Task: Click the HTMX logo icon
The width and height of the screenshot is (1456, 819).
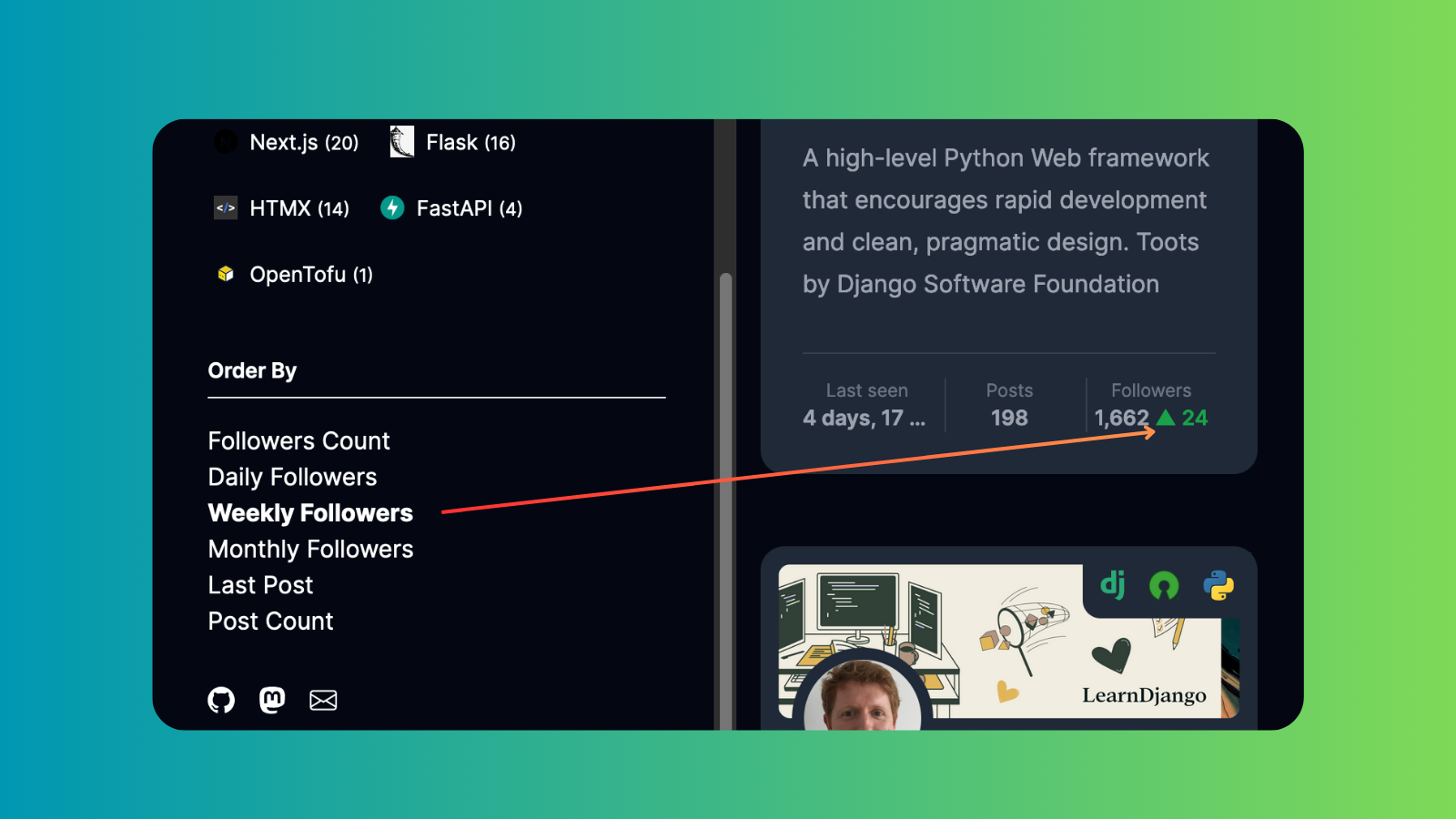Action: 226,208
